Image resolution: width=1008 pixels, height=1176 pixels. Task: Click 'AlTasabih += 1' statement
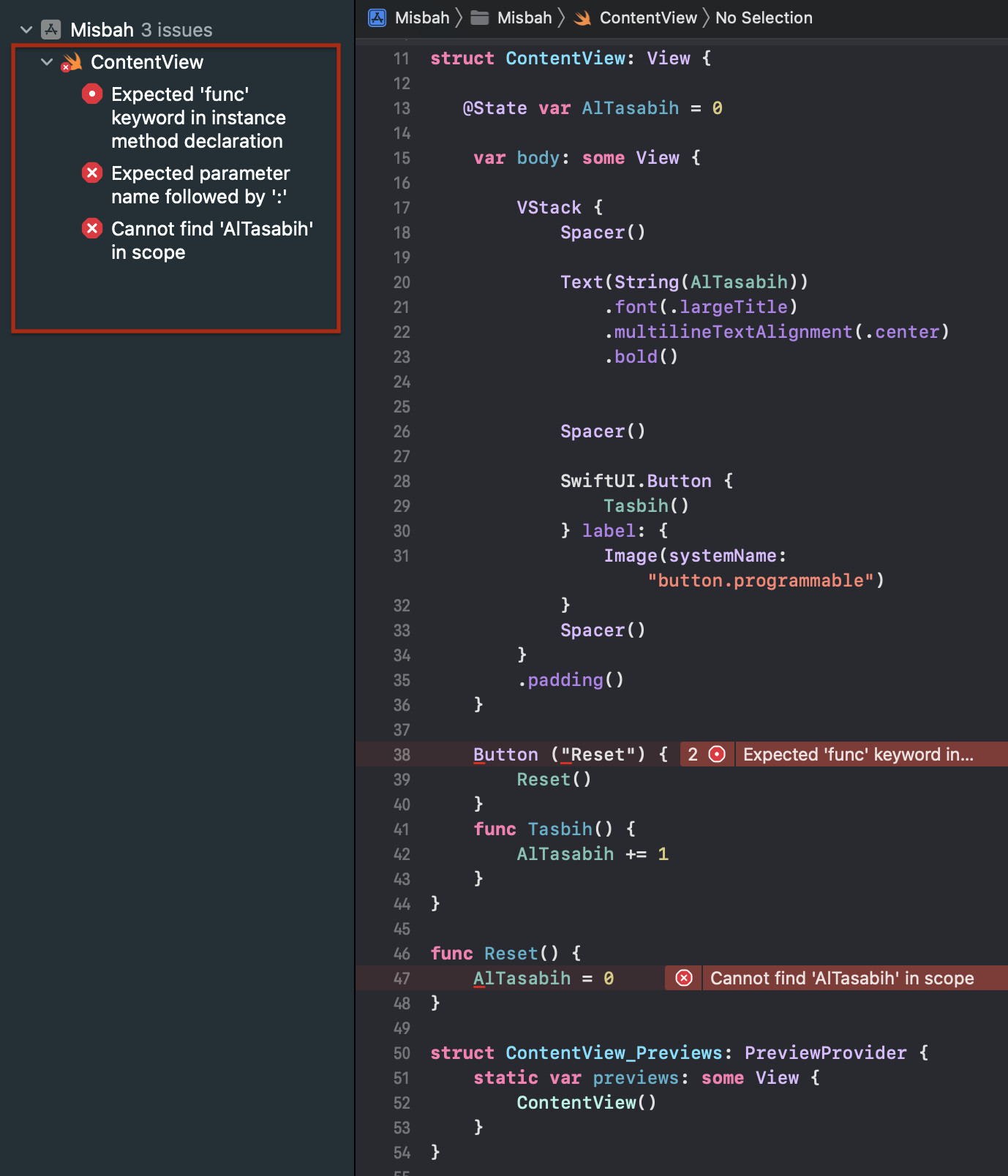pos(593,854)
